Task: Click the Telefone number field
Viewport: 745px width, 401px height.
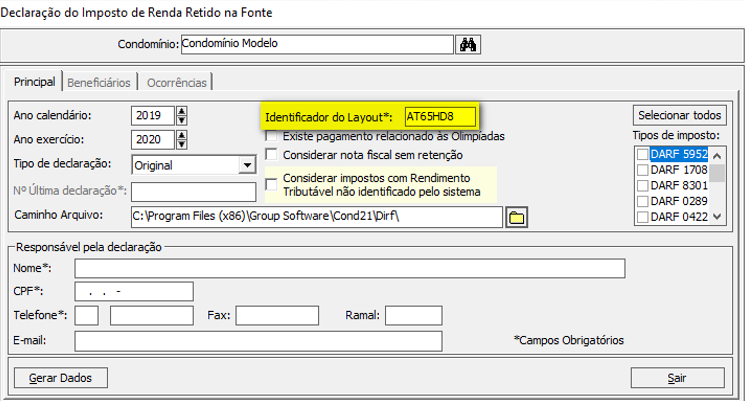Action: pos(152,315)
